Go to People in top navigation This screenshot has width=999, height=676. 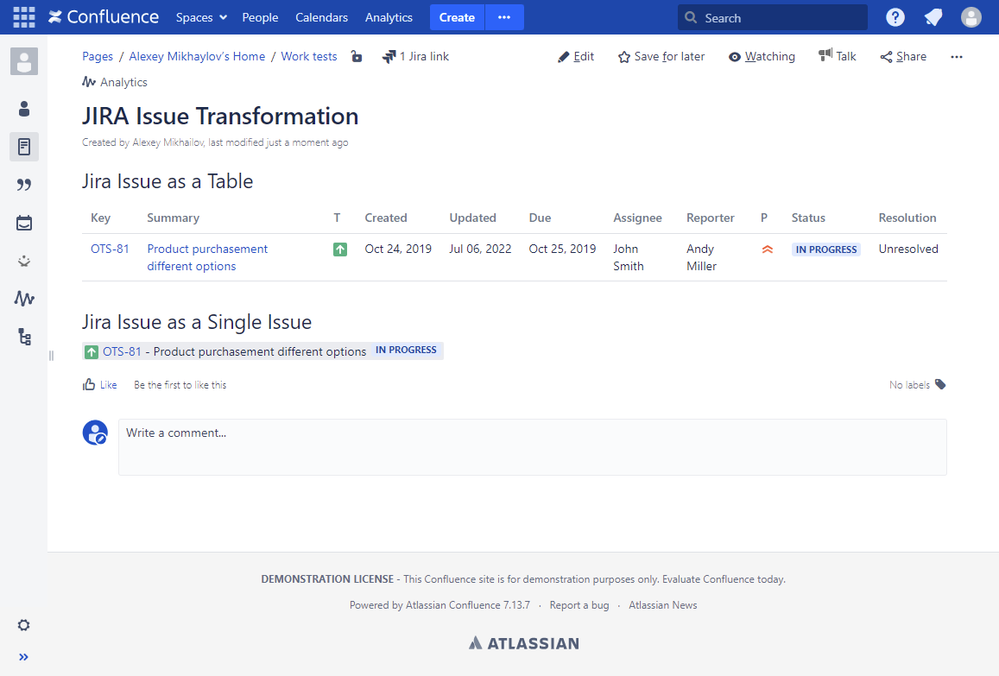[260, 18]
